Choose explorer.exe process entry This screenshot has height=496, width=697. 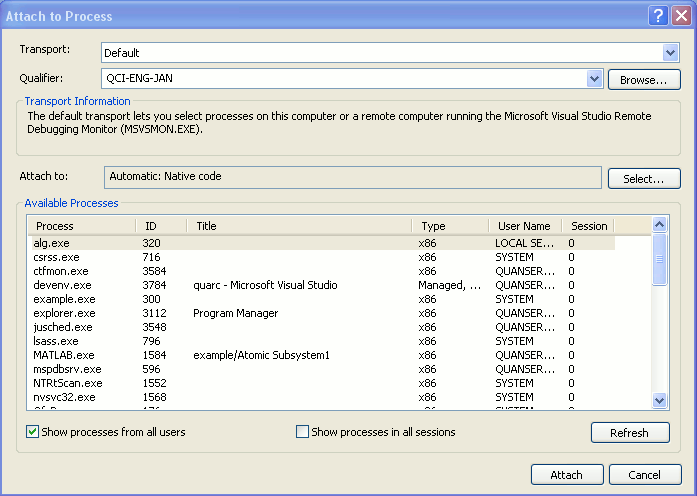(64, 313)
